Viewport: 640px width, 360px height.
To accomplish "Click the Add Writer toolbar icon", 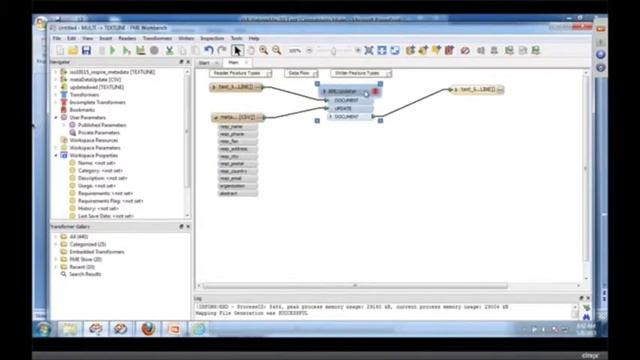I will pyautogui.click(x=423, y=50).
